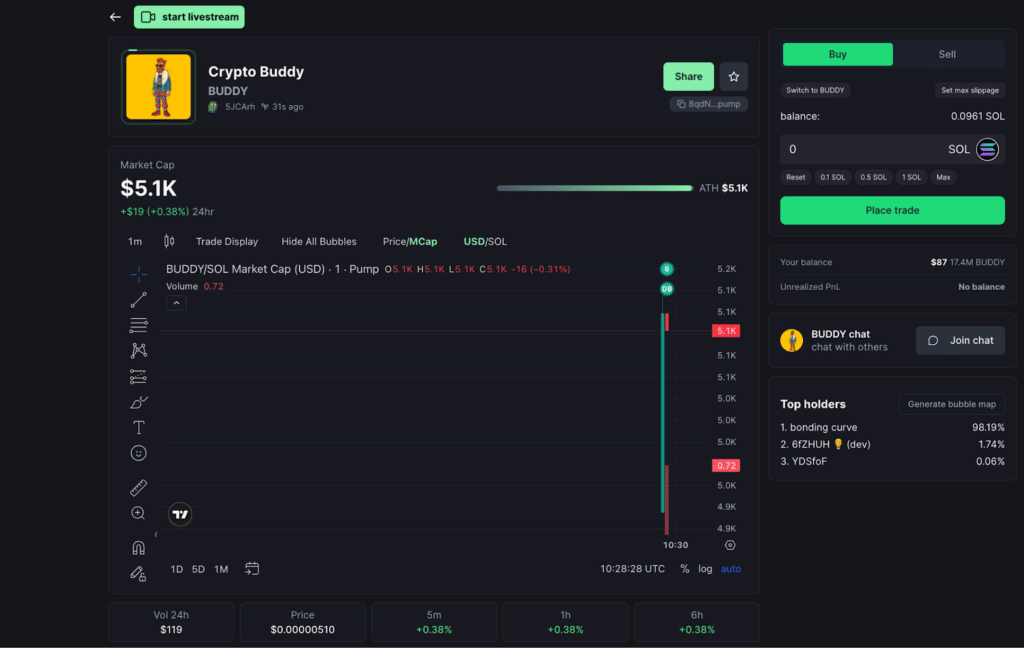Click the left chevron to collapse the drawing toolbar
The width and height of the screenshot is (1024, 648).
pyautogui.click(x=155, y=534)
